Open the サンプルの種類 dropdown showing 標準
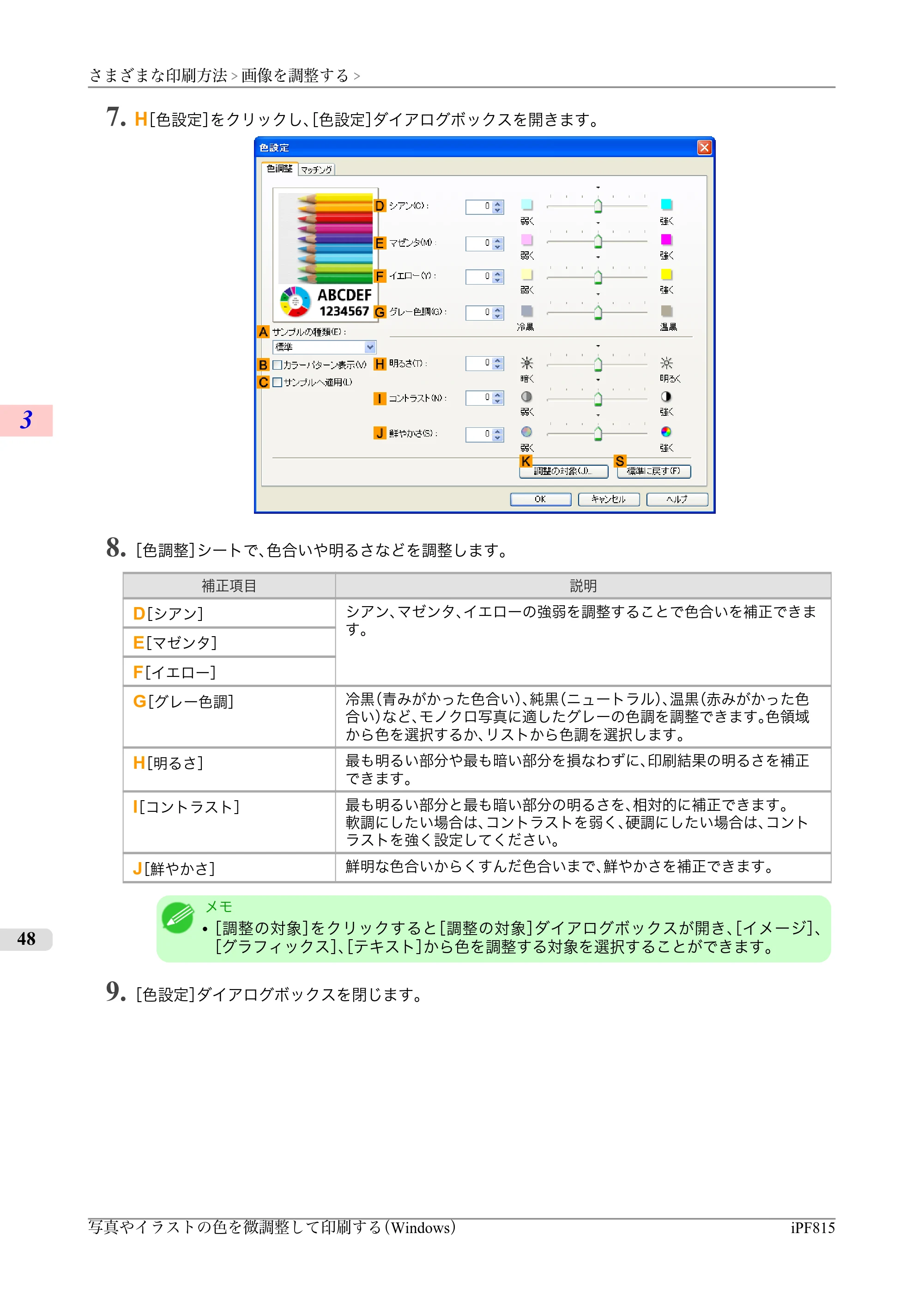The height and width of the screenshot is (1307, 924). pyautogui.click(x=324, y=347)
